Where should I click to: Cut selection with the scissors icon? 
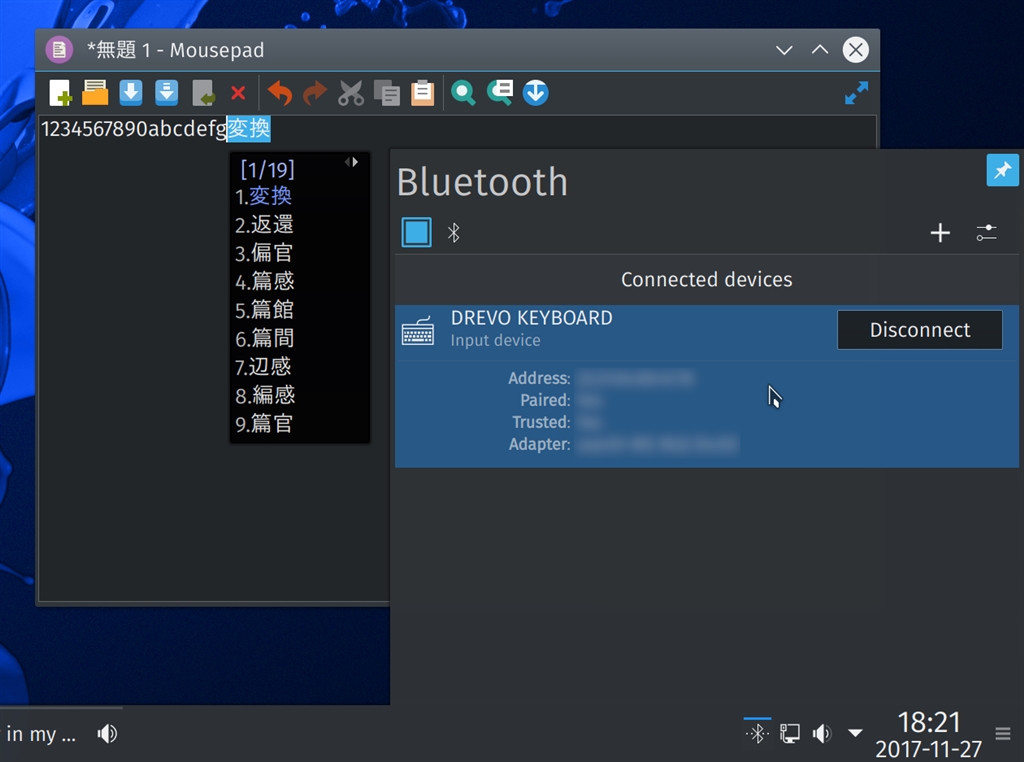(x=351, y=93)
